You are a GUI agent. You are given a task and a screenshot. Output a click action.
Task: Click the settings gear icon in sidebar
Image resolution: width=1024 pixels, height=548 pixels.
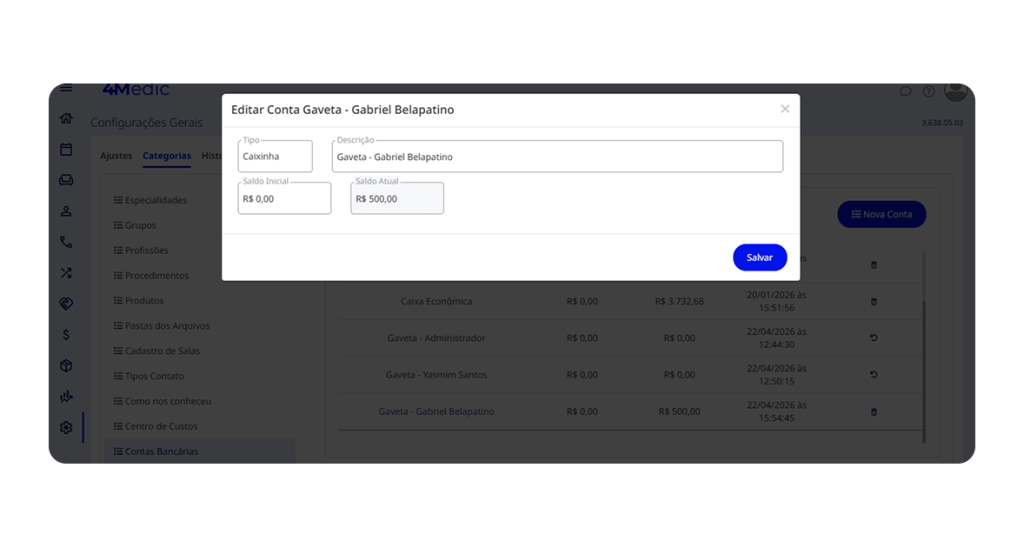pos(66,427)
